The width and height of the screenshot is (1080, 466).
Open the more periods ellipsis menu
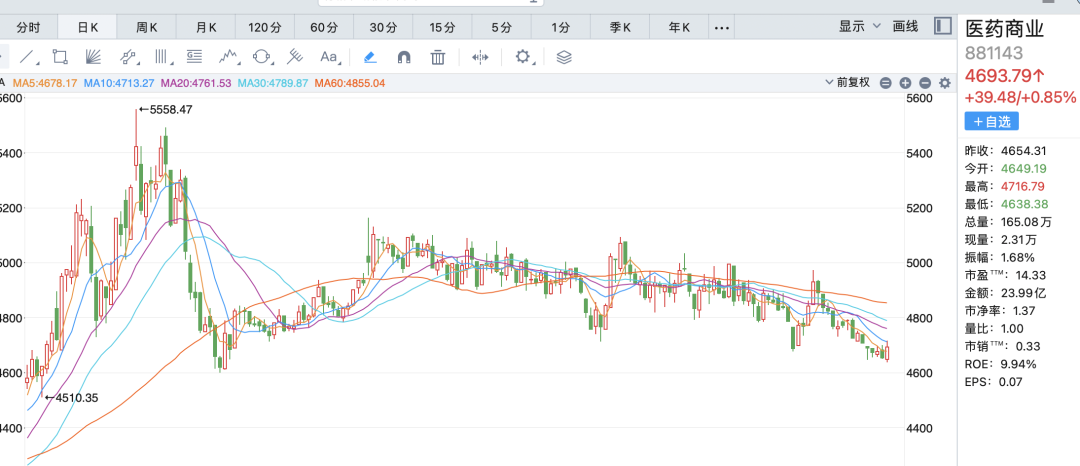pos(721,28)
